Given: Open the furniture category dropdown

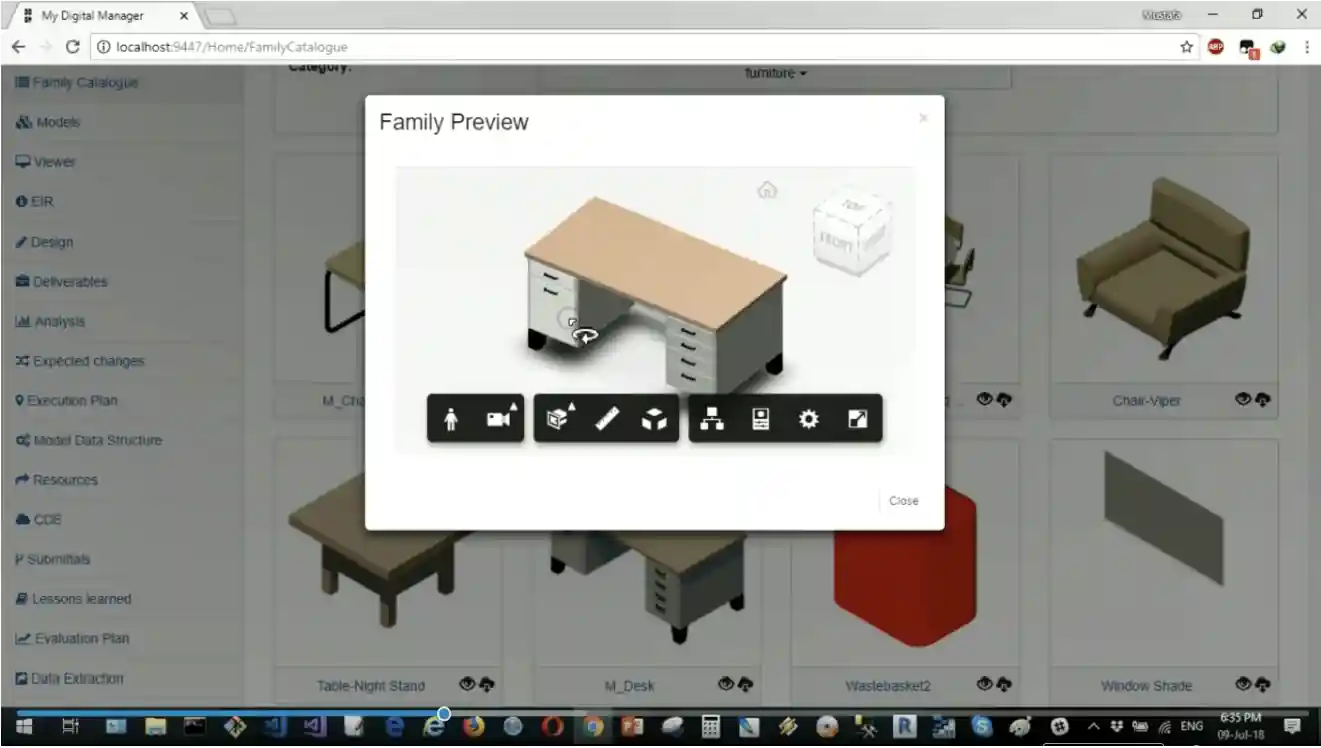Looking at the screenshot, I should point(775,72).
